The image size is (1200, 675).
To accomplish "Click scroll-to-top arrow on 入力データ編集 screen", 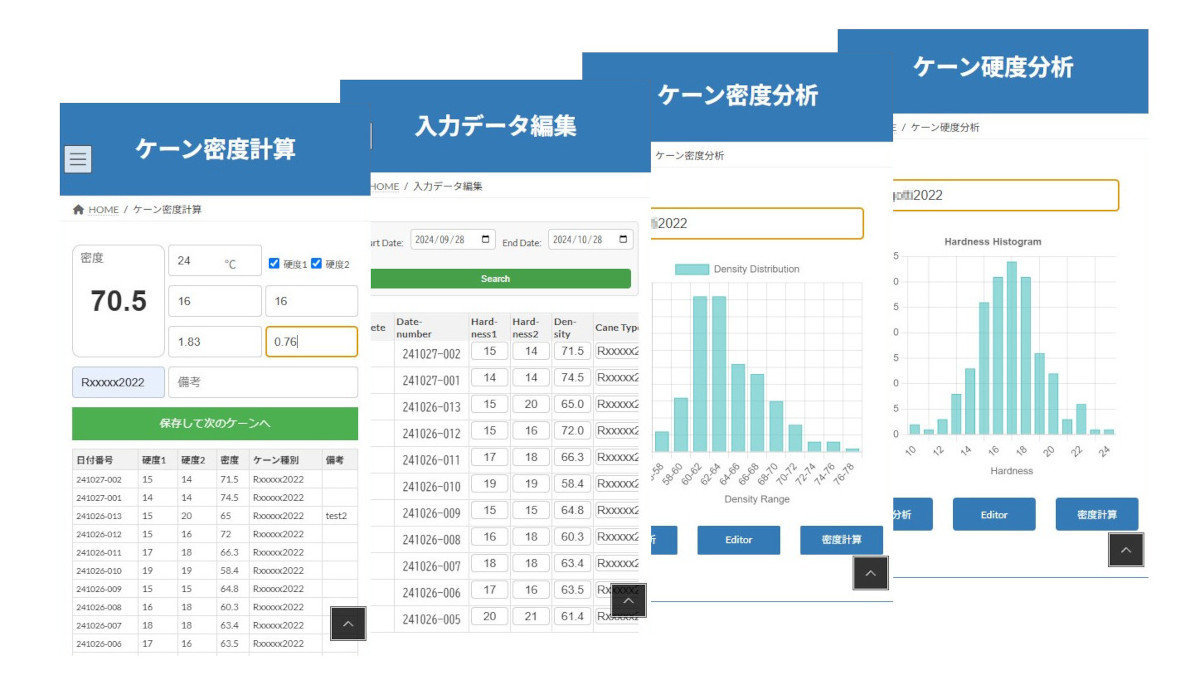I will [628, 600].
